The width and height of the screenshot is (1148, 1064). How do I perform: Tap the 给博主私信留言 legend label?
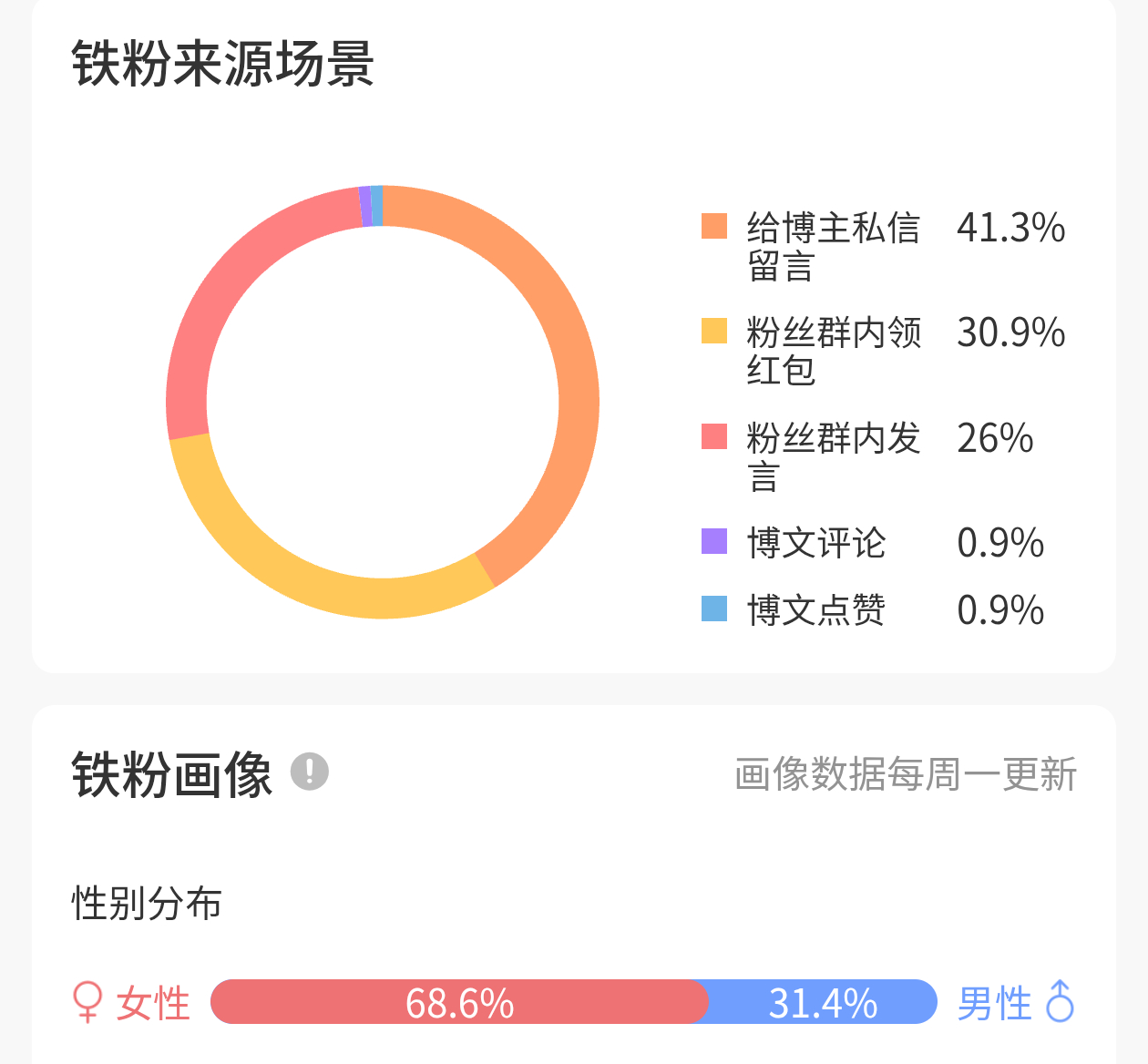pos(834,247)
